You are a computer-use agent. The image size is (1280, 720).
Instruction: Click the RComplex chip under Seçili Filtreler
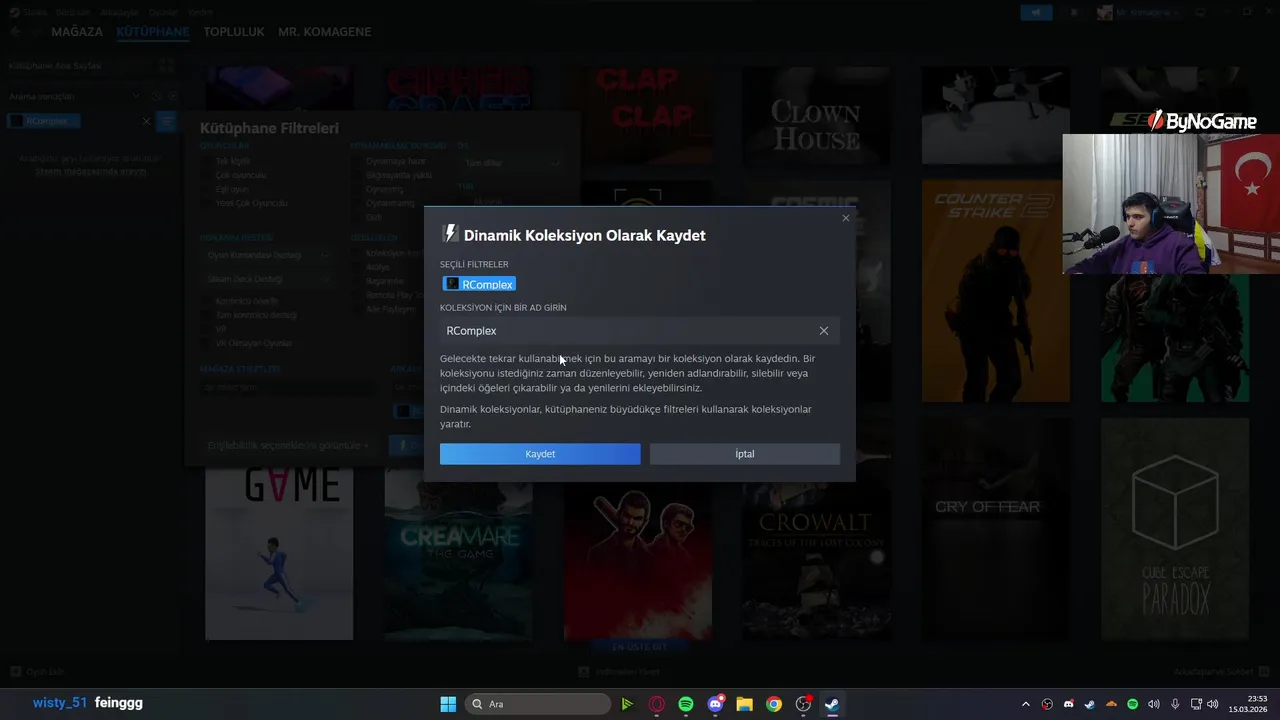tap(479, 284)
